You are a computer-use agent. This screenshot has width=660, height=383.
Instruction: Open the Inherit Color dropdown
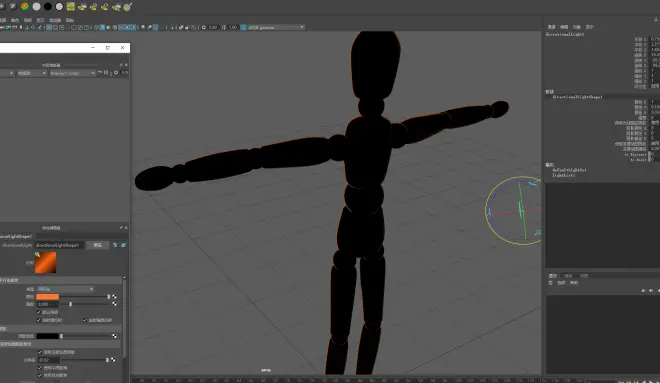coord(72,73)
